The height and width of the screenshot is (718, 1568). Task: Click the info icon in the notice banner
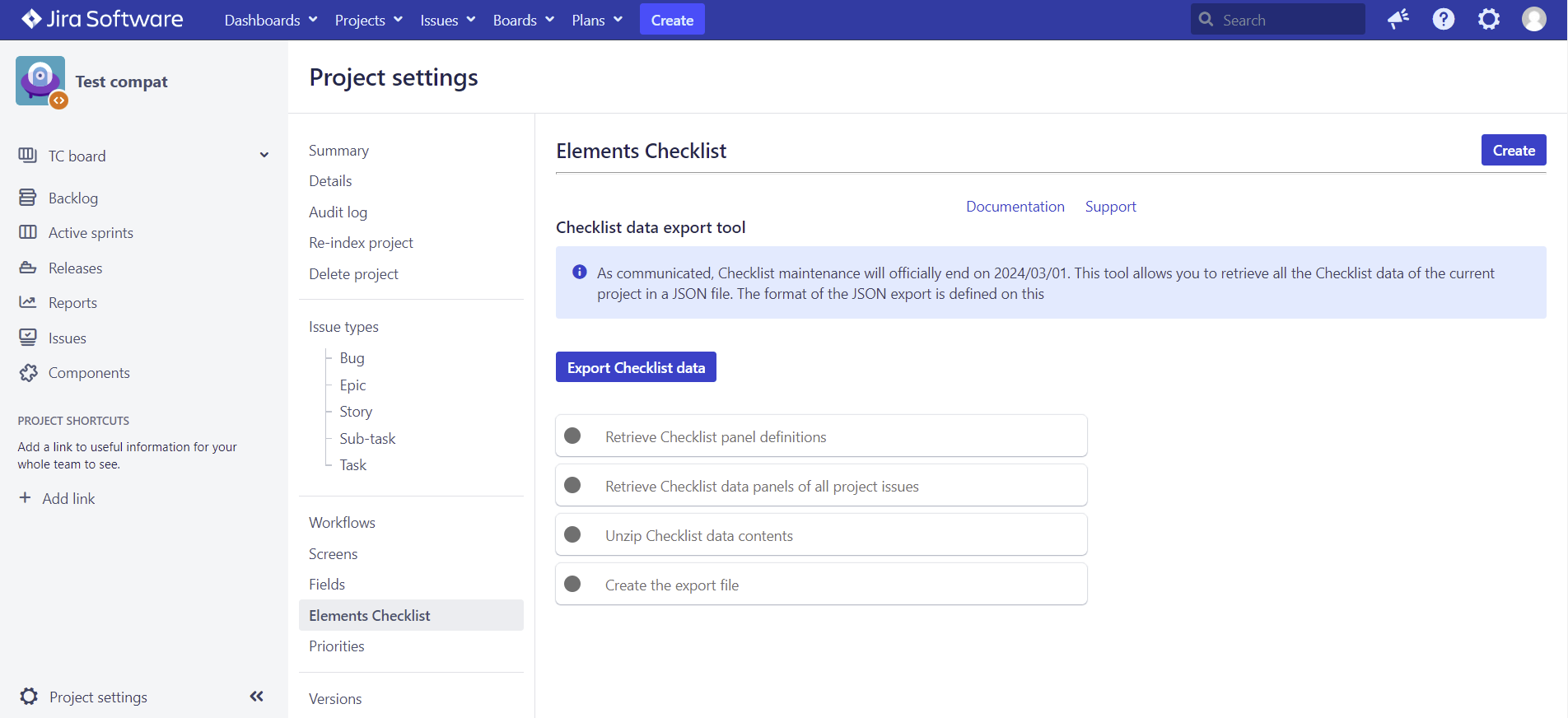580,273
